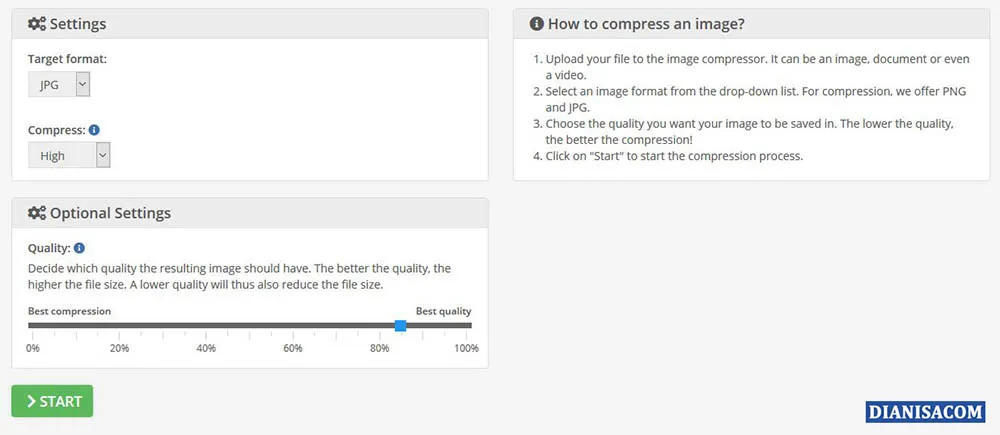Expand the Compress level dropdown showing High
The width and height of the screenshot is (1000, 435).
point(69,155)
